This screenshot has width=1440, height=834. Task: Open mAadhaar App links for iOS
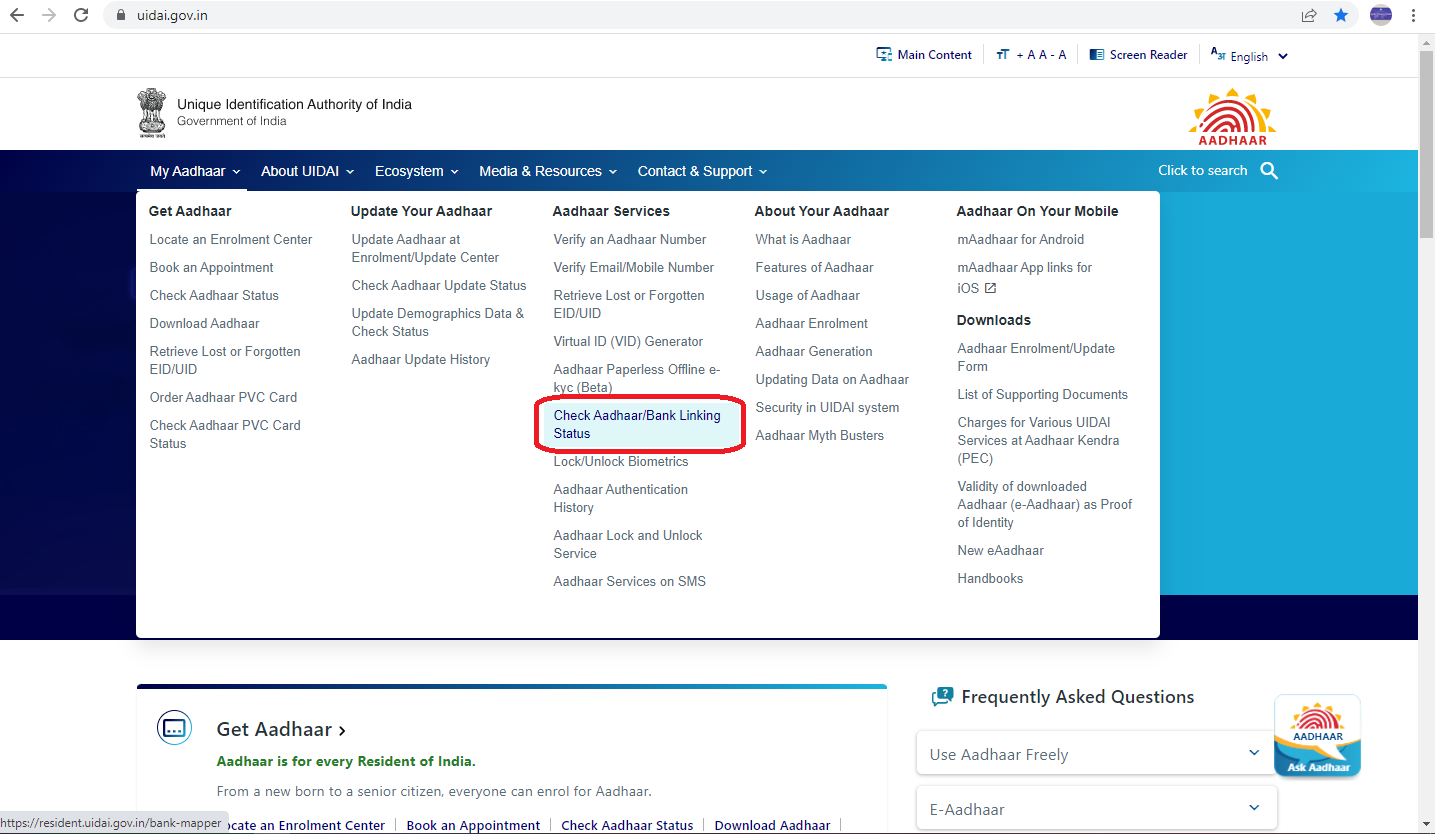click(x=1025, y=277)
